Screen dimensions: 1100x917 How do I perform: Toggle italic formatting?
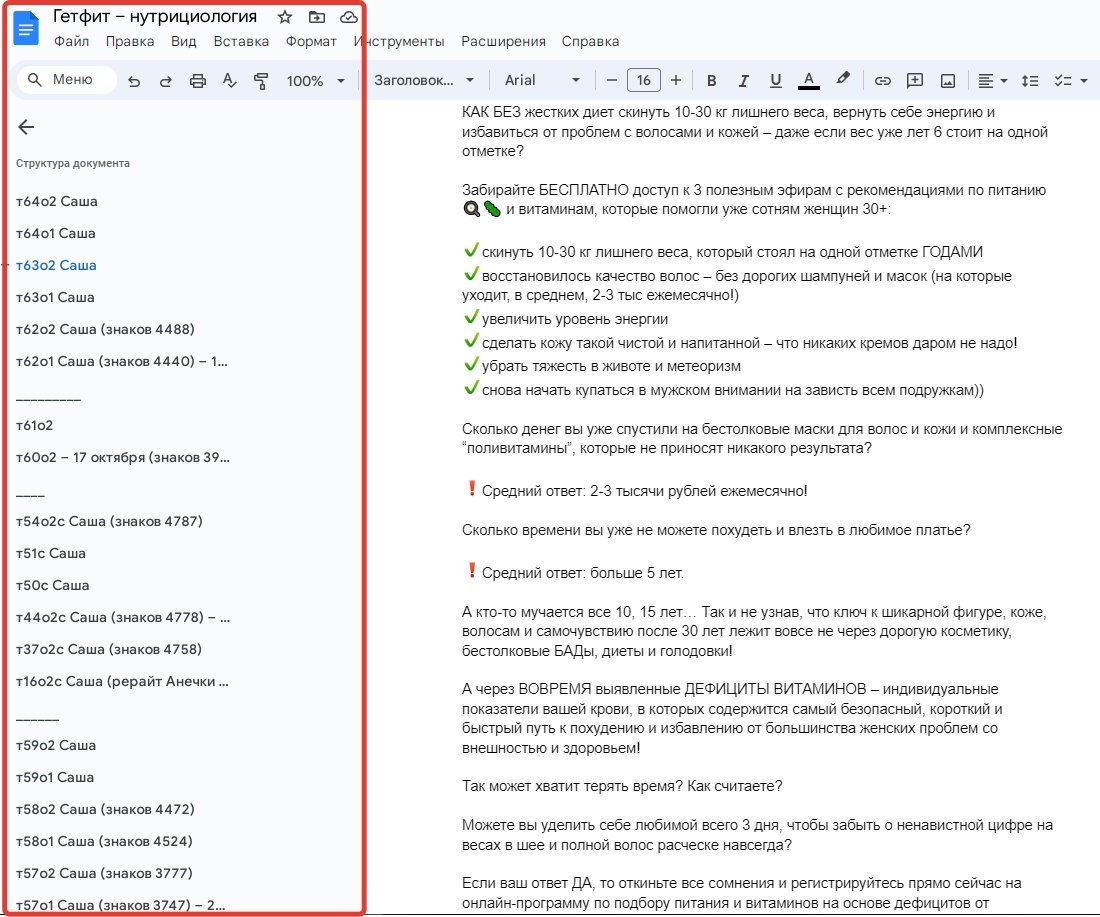pos(744,81)
